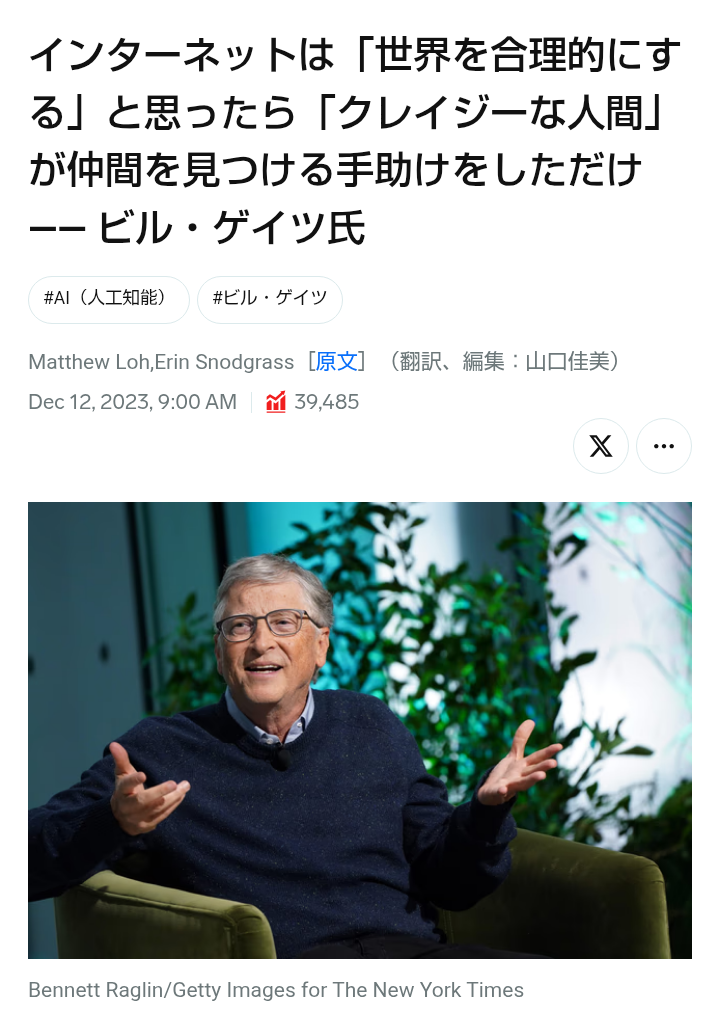
Task: Click the 9:00 AM publish time
Action: (x=197, y=402)
